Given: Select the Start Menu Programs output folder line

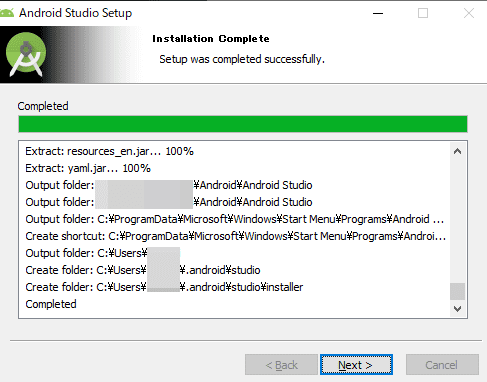Looking at the screenshot, I should [234, 219].
